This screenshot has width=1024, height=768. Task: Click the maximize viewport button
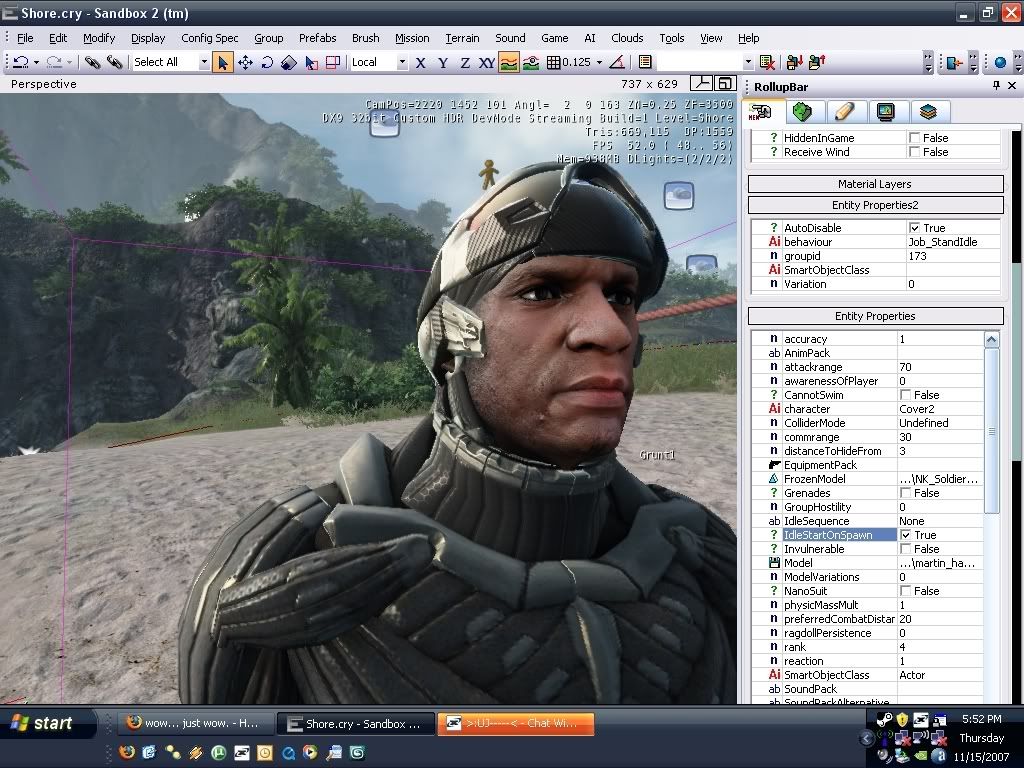click(726, 84)
